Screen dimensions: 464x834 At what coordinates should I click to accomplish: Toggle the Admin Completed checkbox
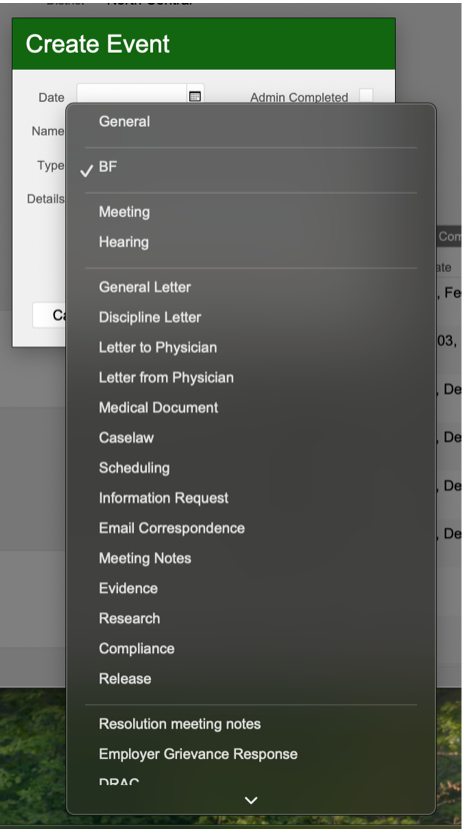(x=366, y=96)
